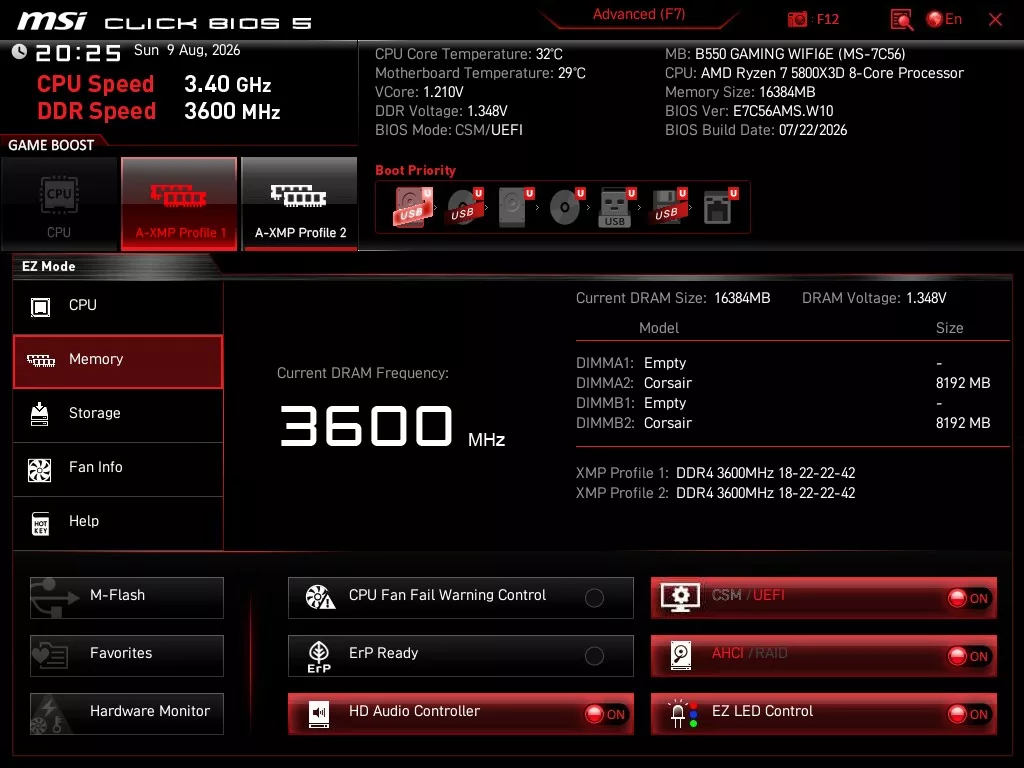Click the DIMMB2 Corsair row
This screenshot has height=768, width=1024.
coord(783,423)
